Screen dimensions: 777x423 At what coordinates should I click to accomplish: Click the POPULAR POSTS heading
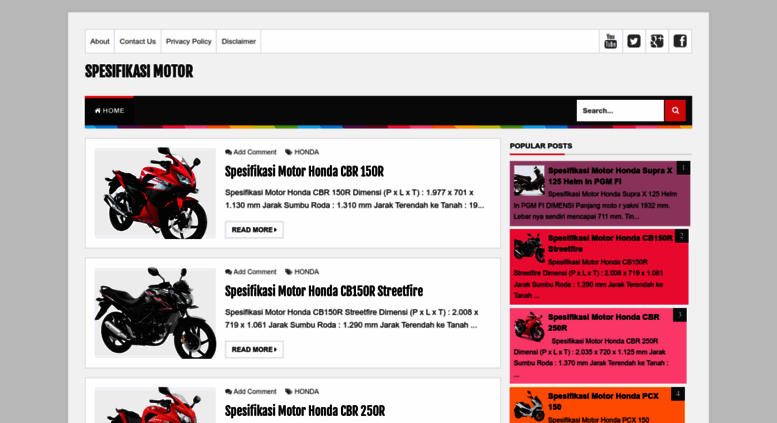541,146
